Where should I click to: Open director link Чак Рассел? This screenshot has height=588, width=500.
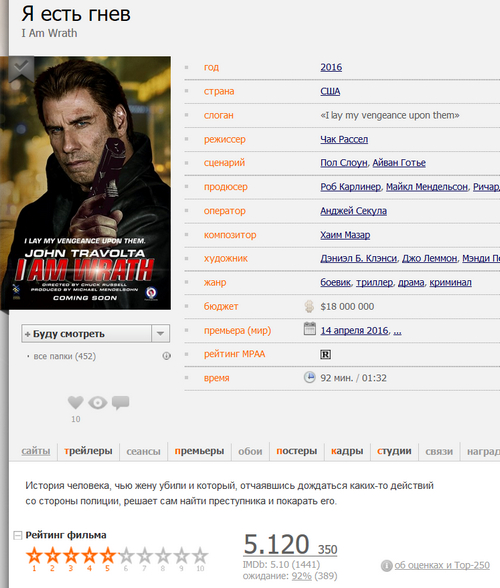point(344,139)
